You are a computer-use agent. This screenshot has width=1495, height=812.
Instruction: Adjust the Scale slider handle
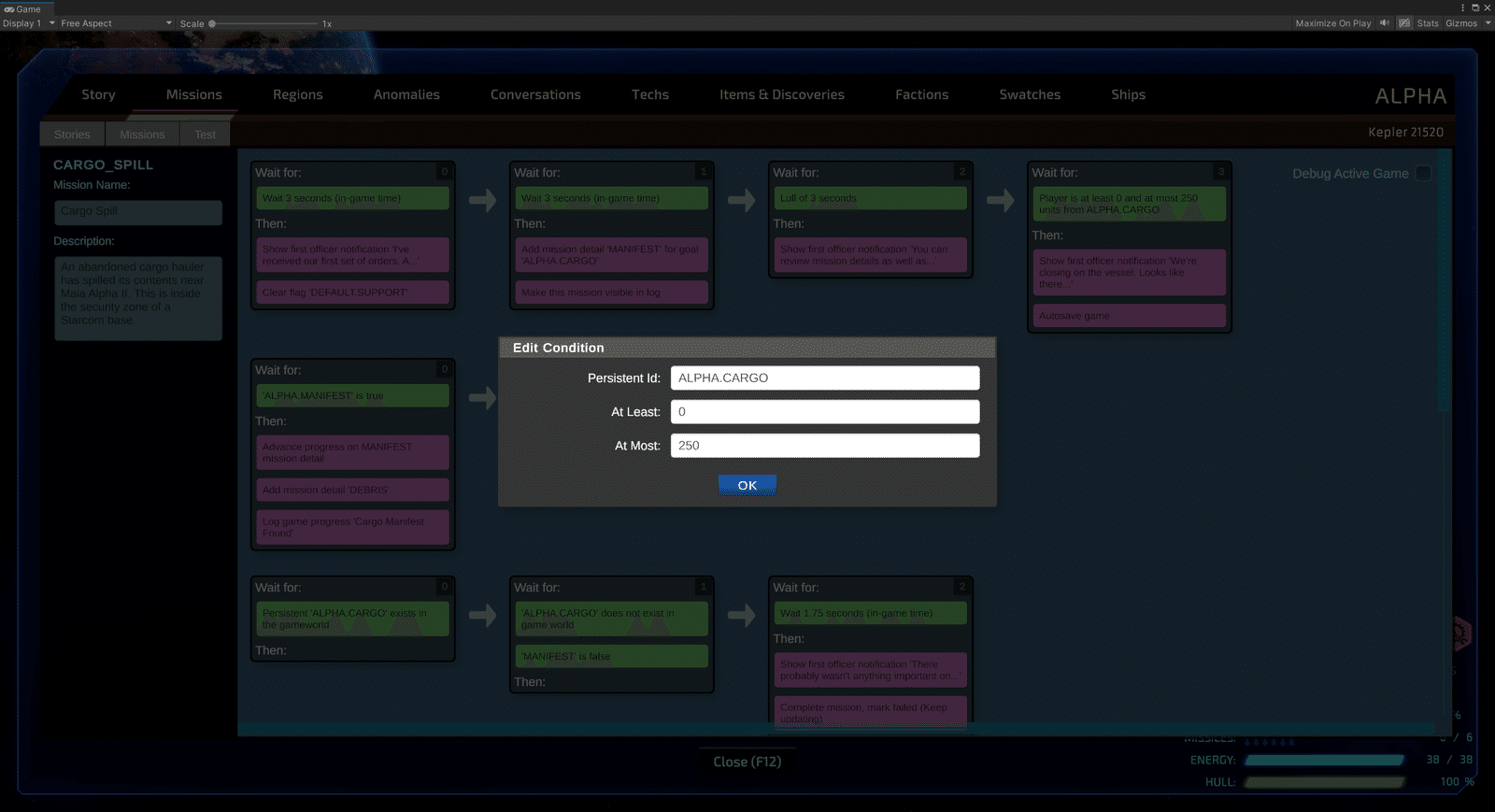click(212, 23)
